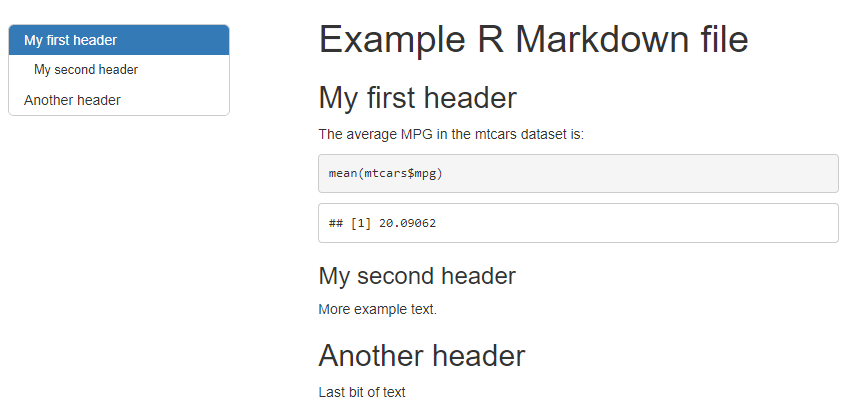
Task: Jump to 'My second header' via sidebar TOC
Action: (x=86, y=70)
